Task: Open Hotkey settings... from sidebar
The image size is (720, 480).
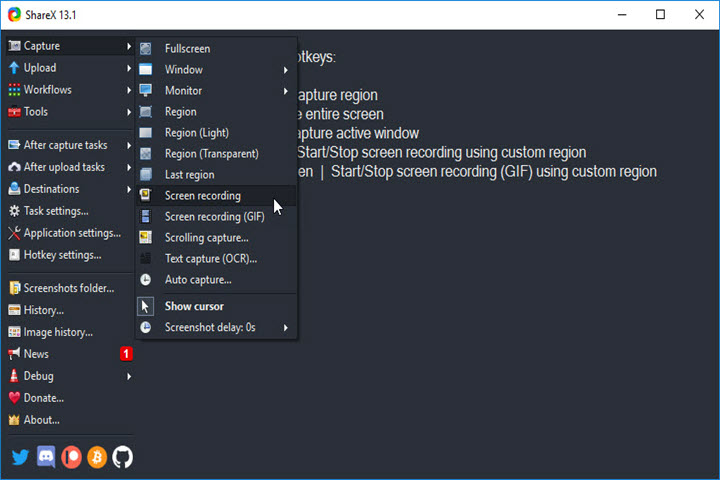Action: 70,255
